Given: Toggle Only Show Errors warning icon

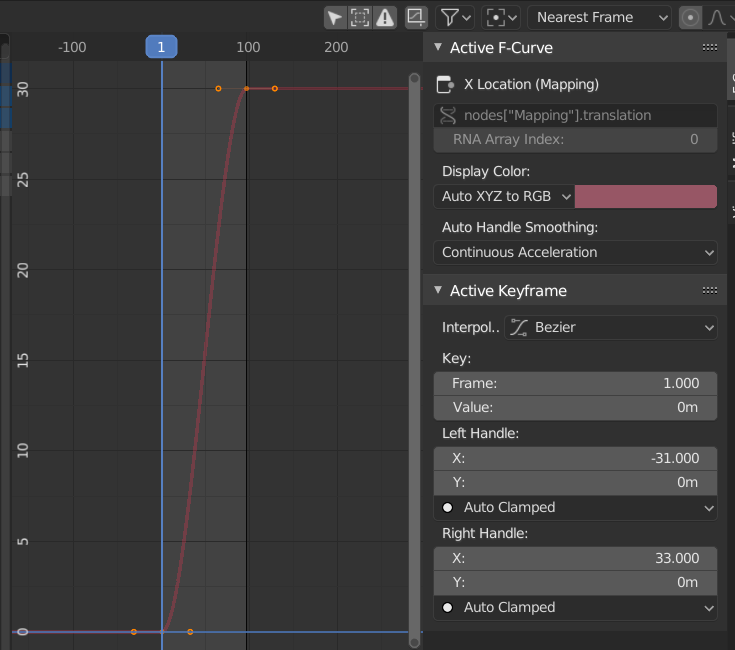Looking at the screenshot, I should pyautogui.click(x=385, y=18).
